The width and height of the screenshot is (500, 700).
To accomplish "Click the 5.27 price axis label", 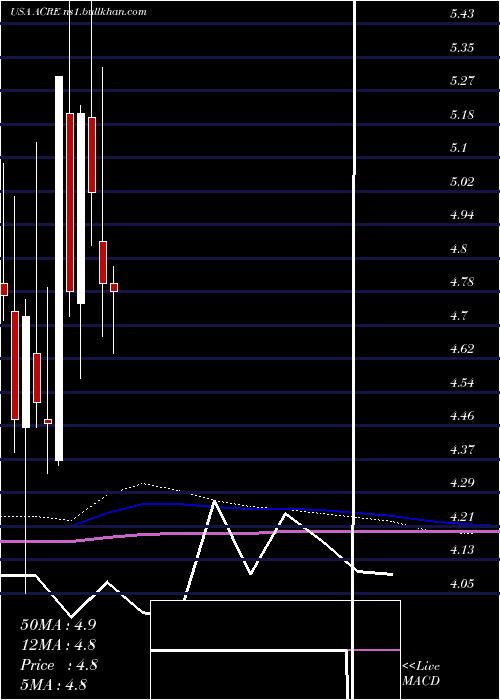I will click(x=462, y=81).
